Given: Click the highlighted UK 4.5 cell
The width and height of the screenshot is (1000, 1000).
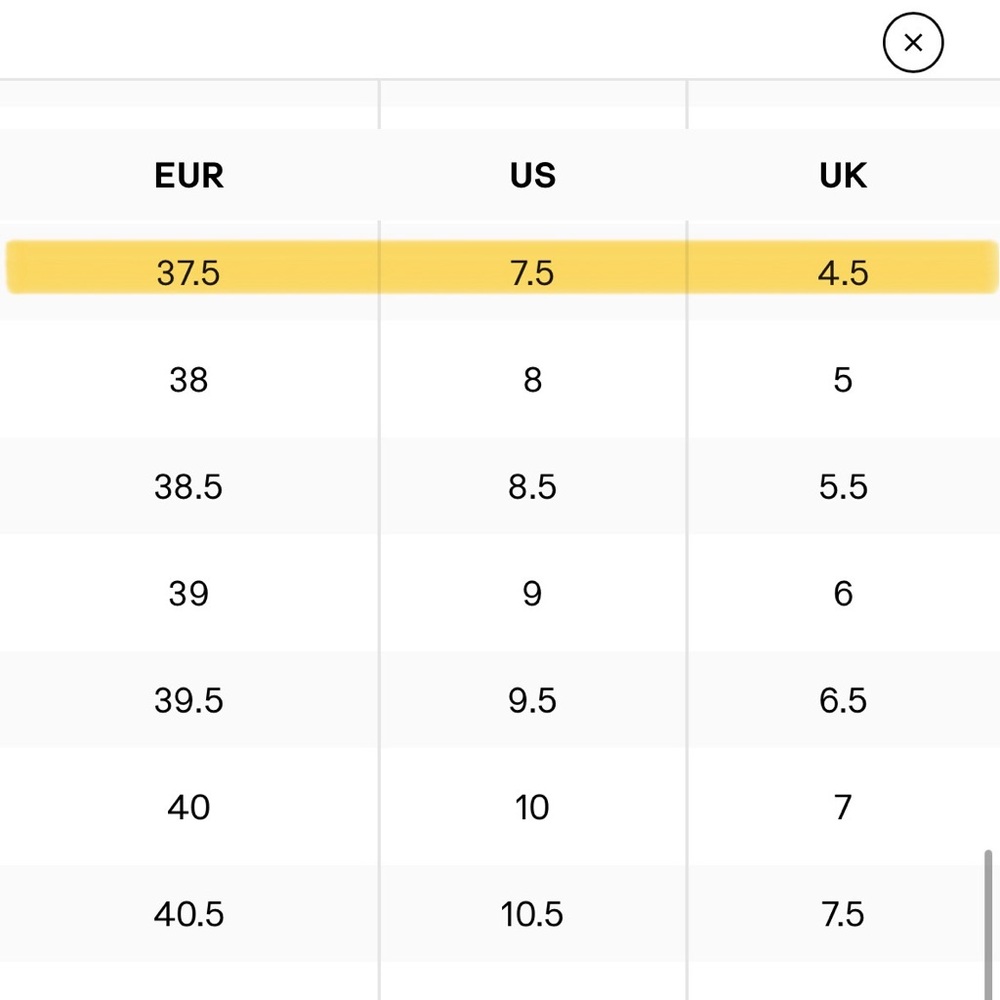Looking at the screenshot, I should pos(842,273).
